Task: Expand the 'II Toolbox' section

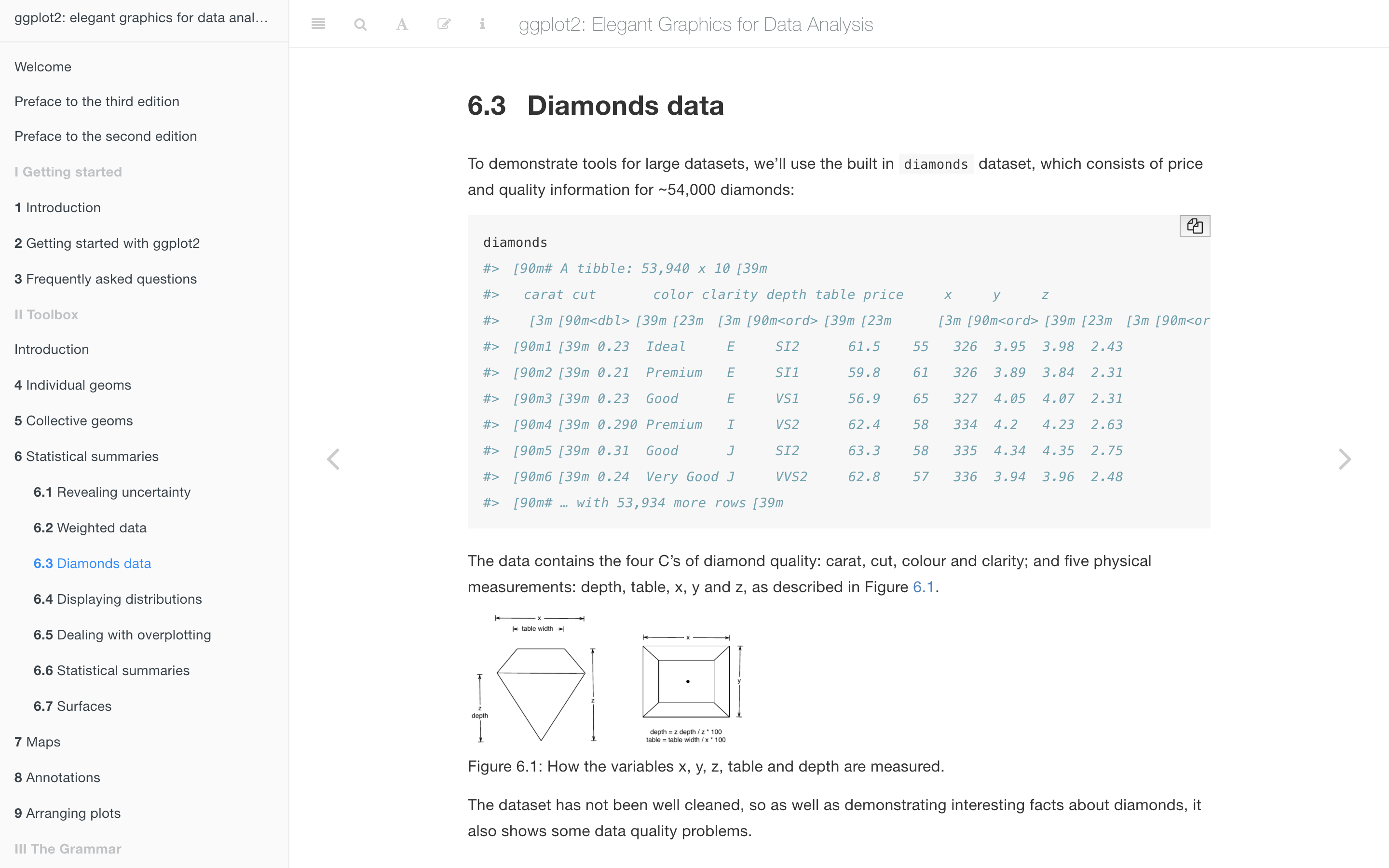Action: pos(45,314)
